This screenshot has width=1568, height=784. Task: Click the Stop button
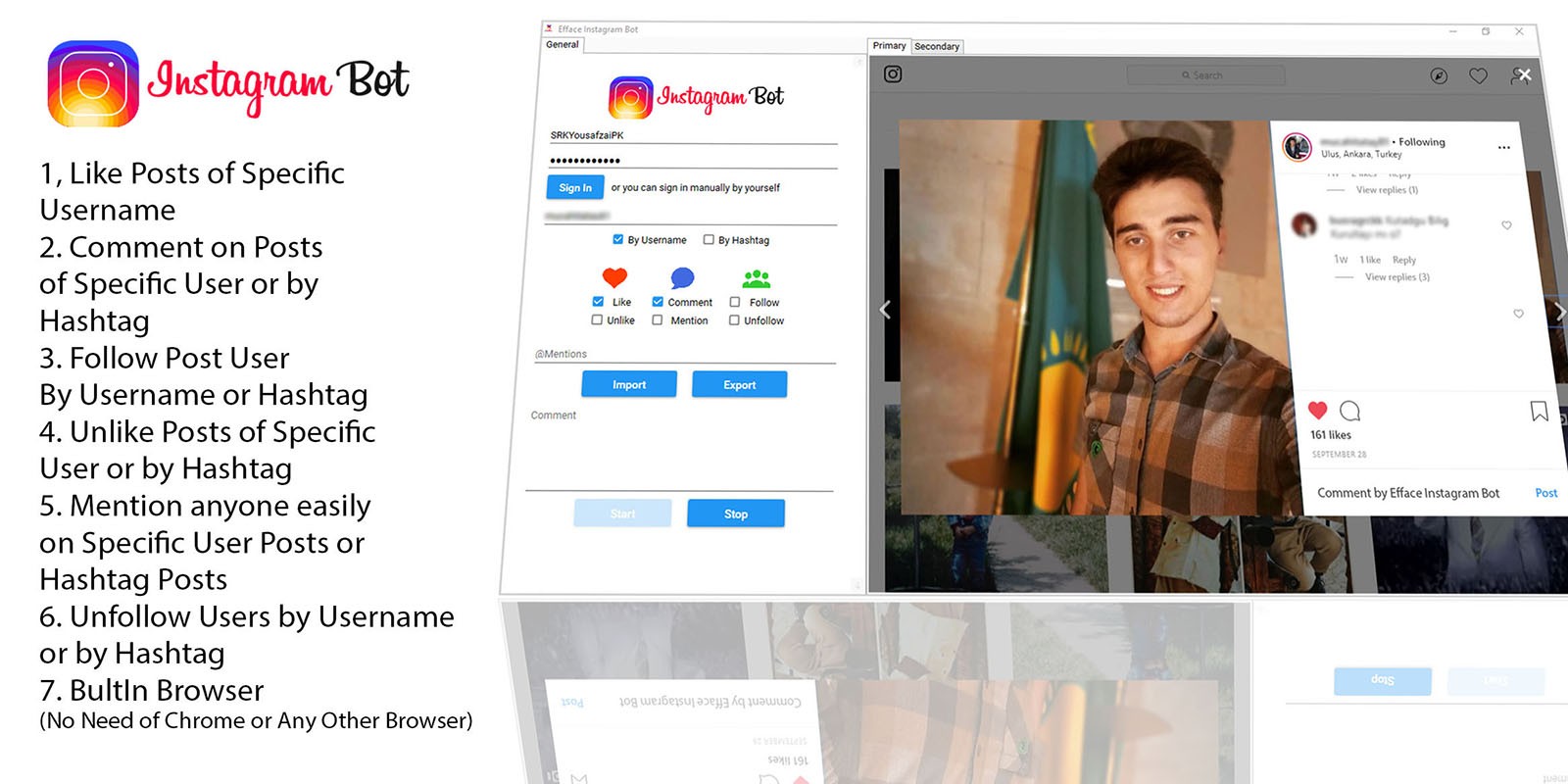(736, 514)
